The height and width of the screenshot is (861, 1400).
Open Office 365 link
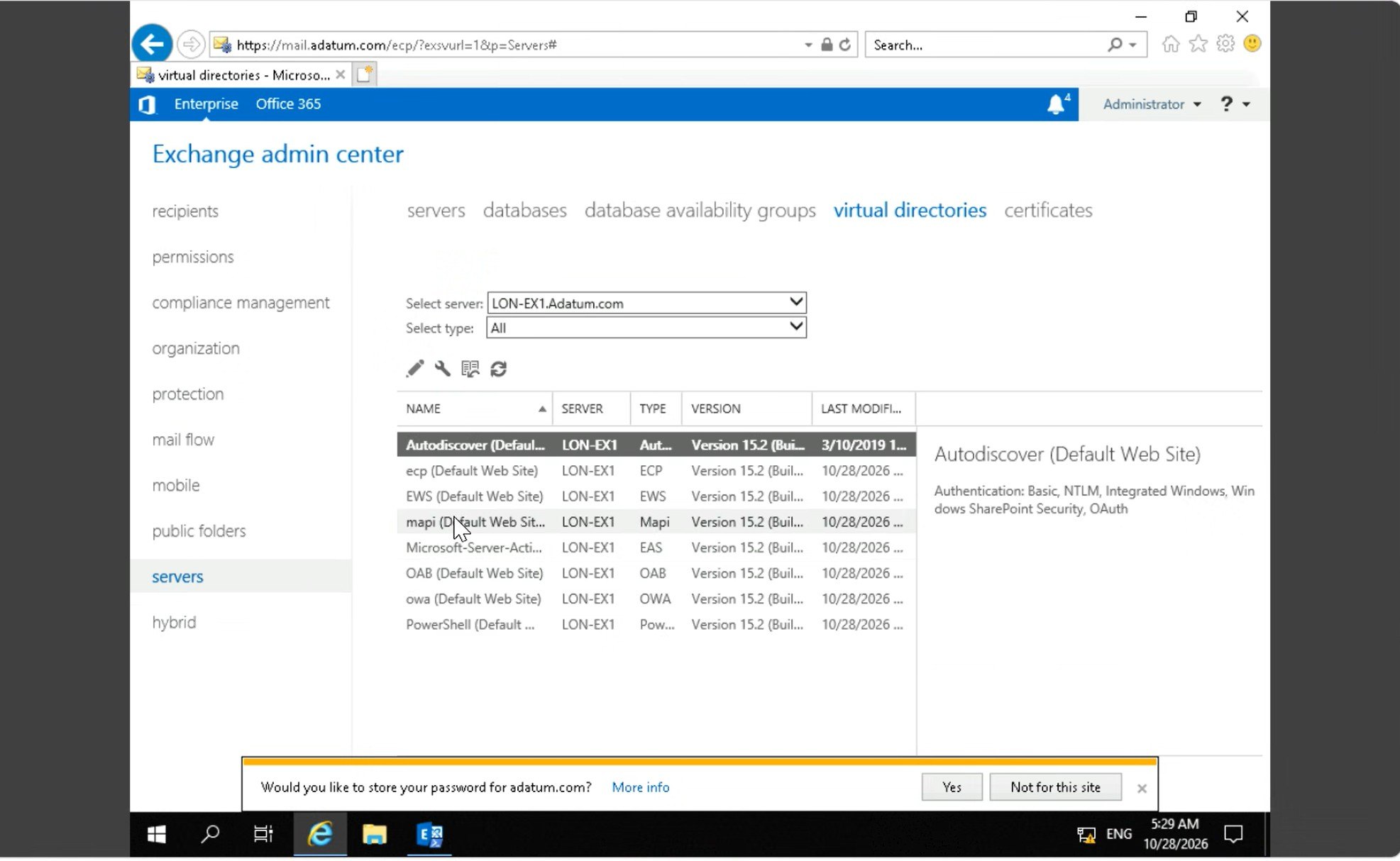pyautogui.click(x=288, y=104)
